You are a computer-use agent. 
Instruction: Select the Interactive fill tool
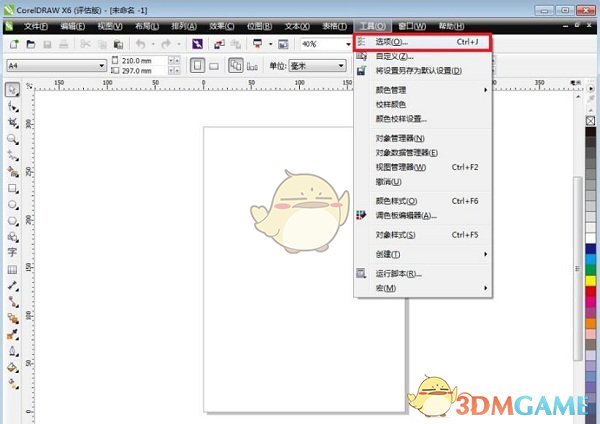13,383
